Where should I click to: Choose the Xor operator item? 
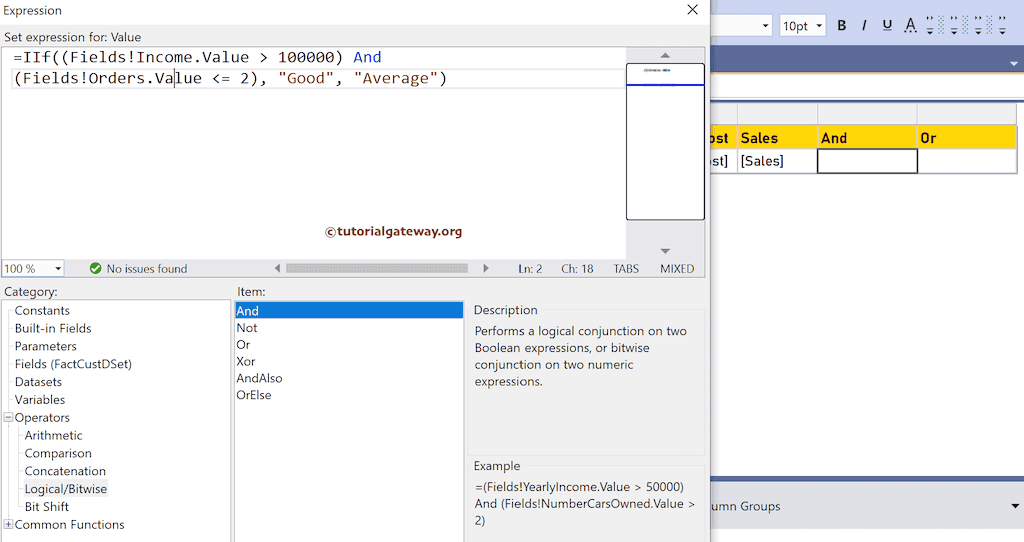246,361
